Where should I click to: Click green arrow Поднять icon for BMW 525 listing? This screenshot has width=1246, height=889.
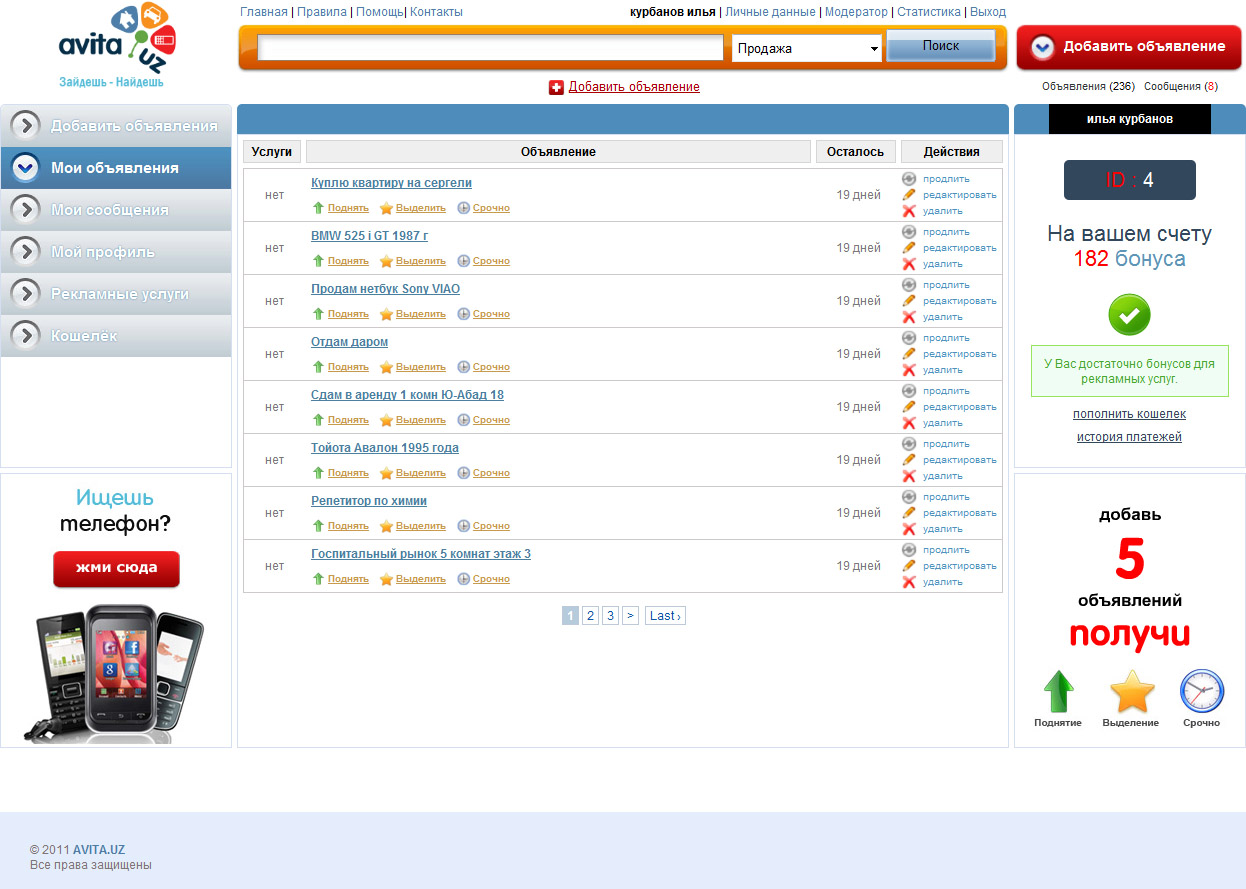(x=318, y=261)
